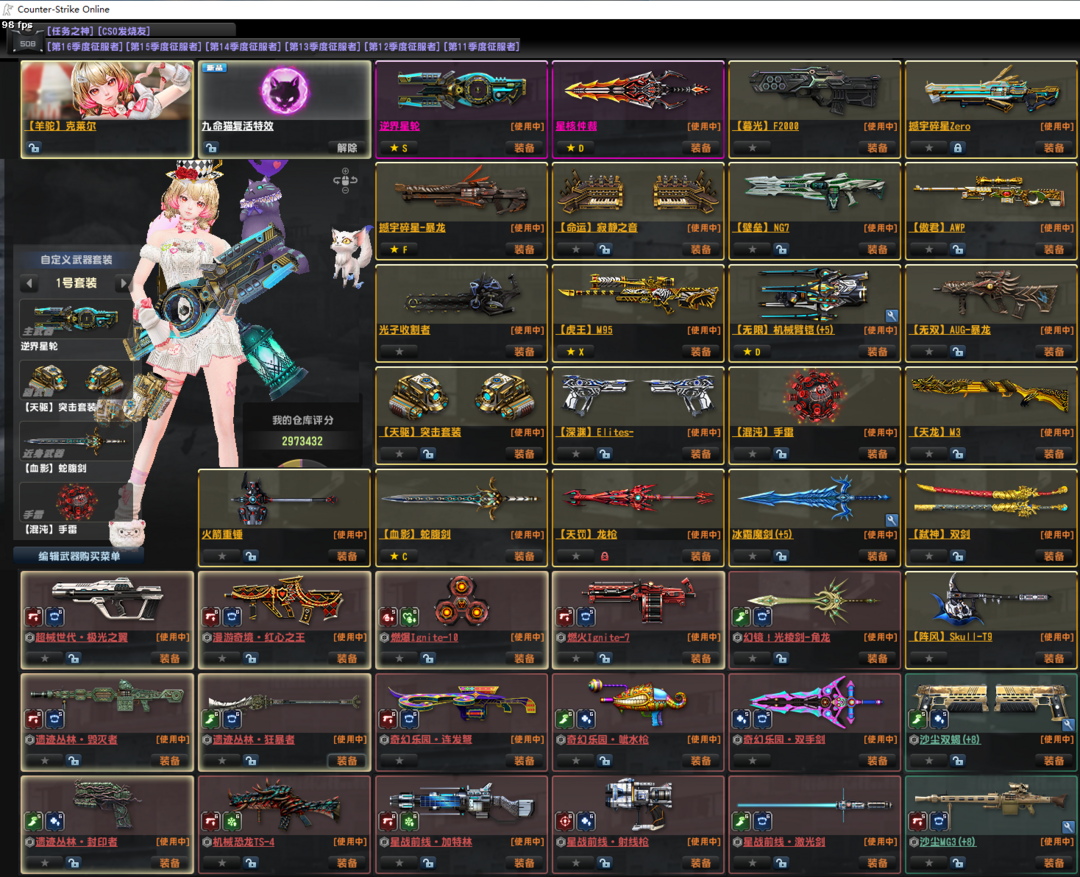The height and width of the screenshot is (877, 1080).
Task: Select primary weapon slot 逆界星轮 in custom set
Action: (76, 319)
